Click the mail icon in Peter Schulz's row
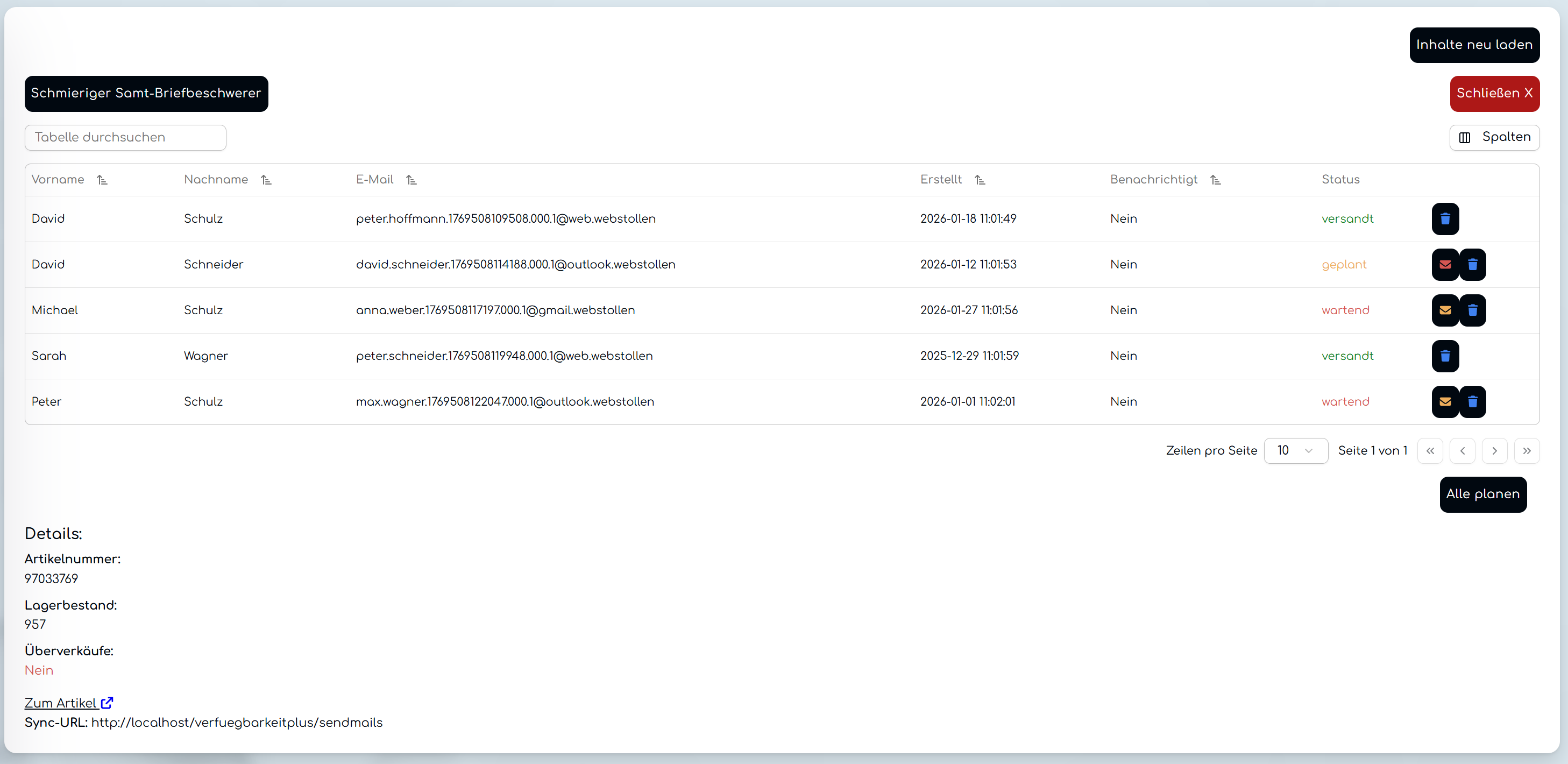The width and height of the screenshot is (1568, 764). [1444, 401]
